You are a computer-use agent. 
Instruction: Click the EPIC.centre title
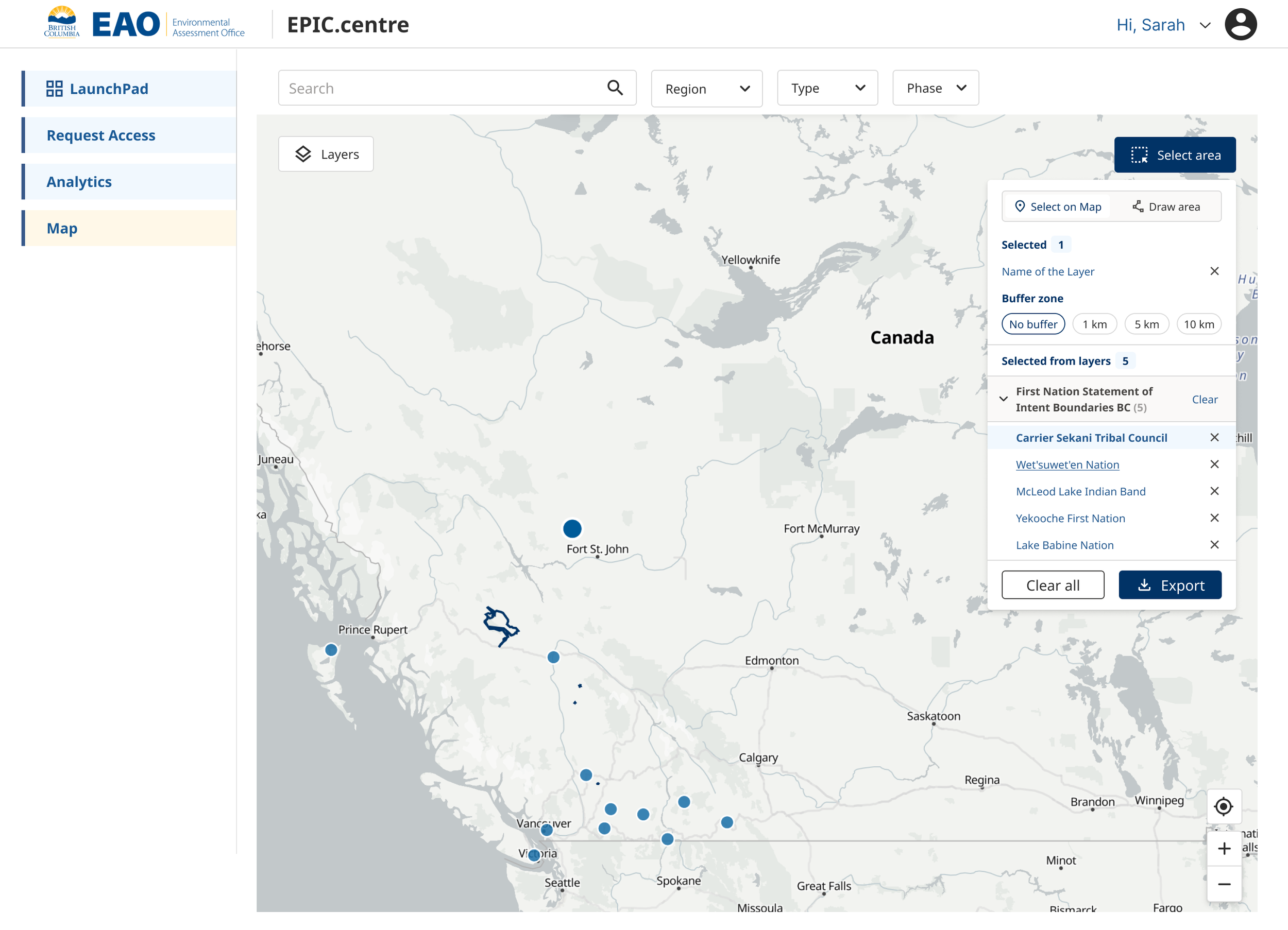tap(348, 24)
